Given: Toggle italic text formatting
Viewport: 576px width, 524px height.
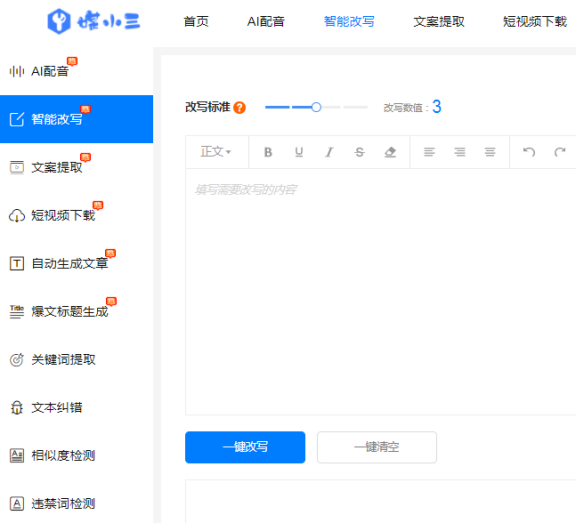Looking at the screenshot, I should 329,152.
